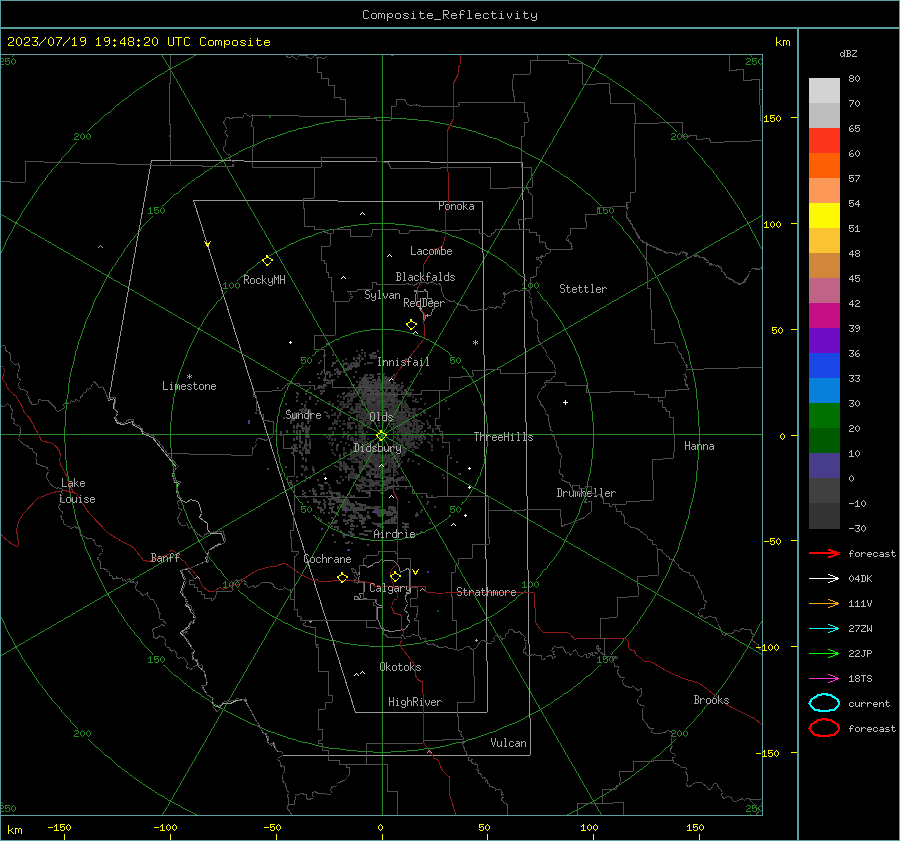Click the blue 33 dBZ color swatch
This screenshot has height=841, width=900.
pyautogui.click(x=824, y=366)
